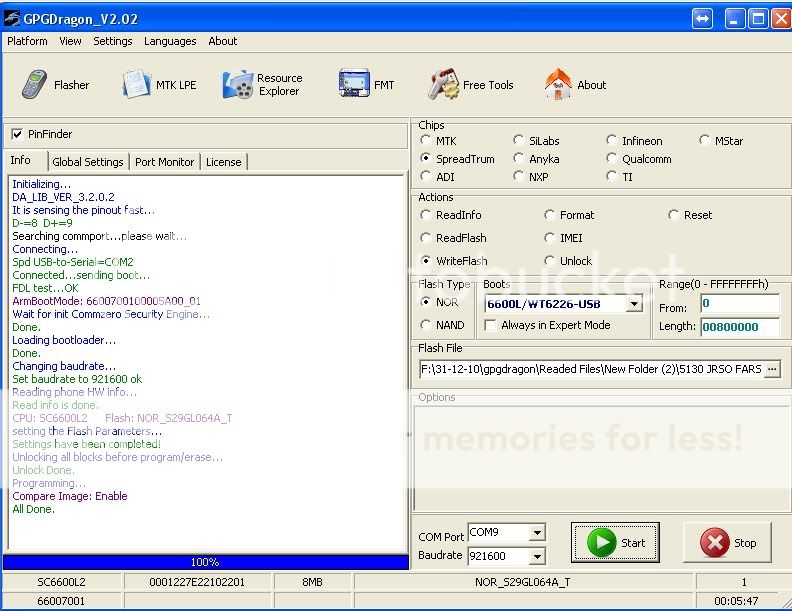Select the NXP chip option
Viewport: 792px width, 611px height.
[518, 177]
